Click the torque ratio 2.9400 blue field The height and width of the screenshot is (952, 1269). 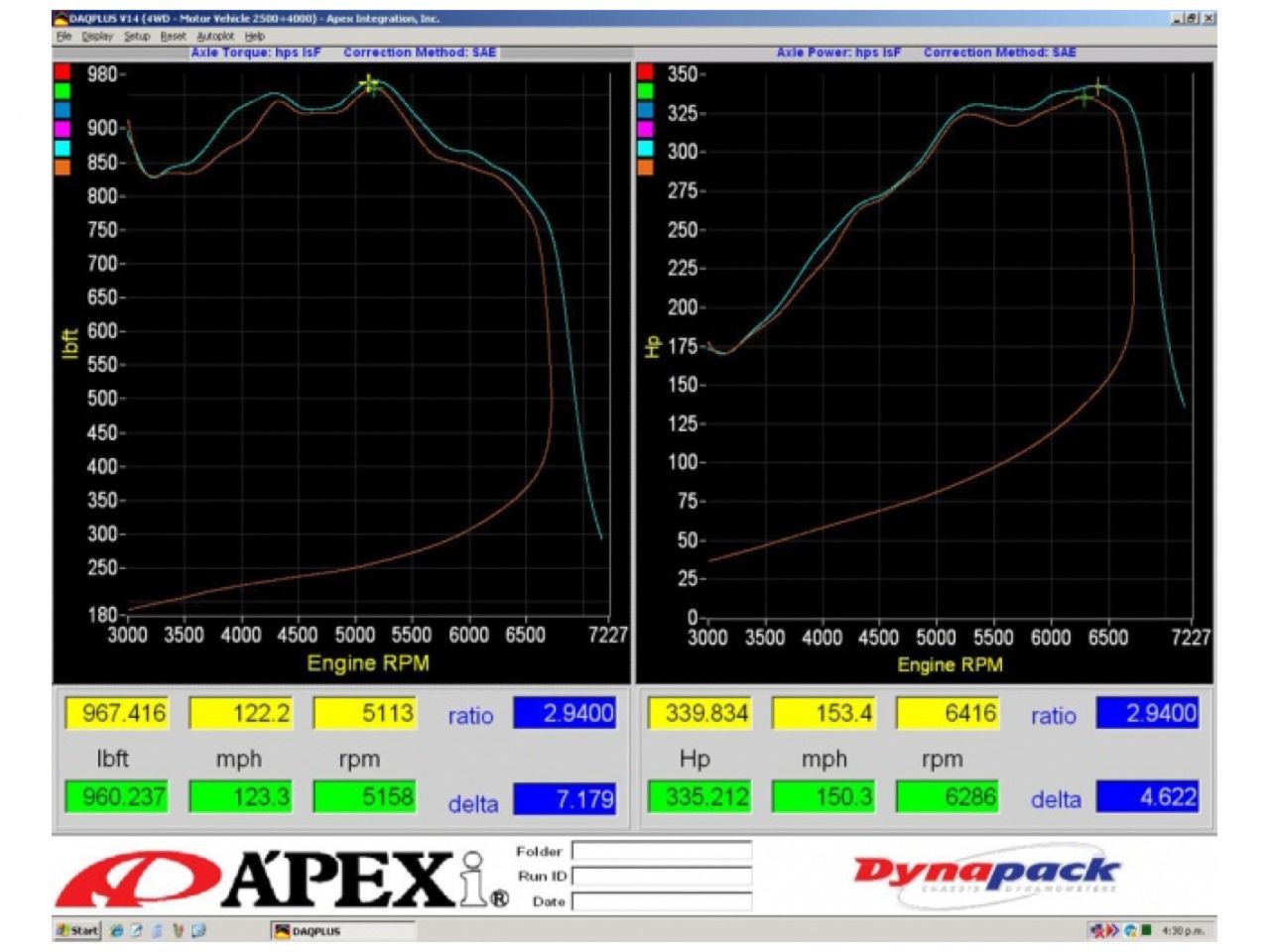564,713
